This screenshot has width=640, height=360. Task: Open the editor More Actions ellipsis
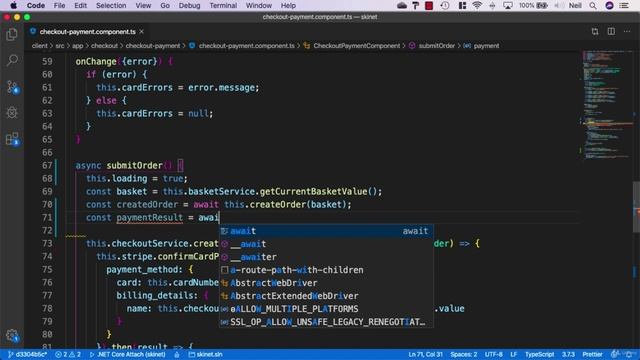click(x=627, y=31)
